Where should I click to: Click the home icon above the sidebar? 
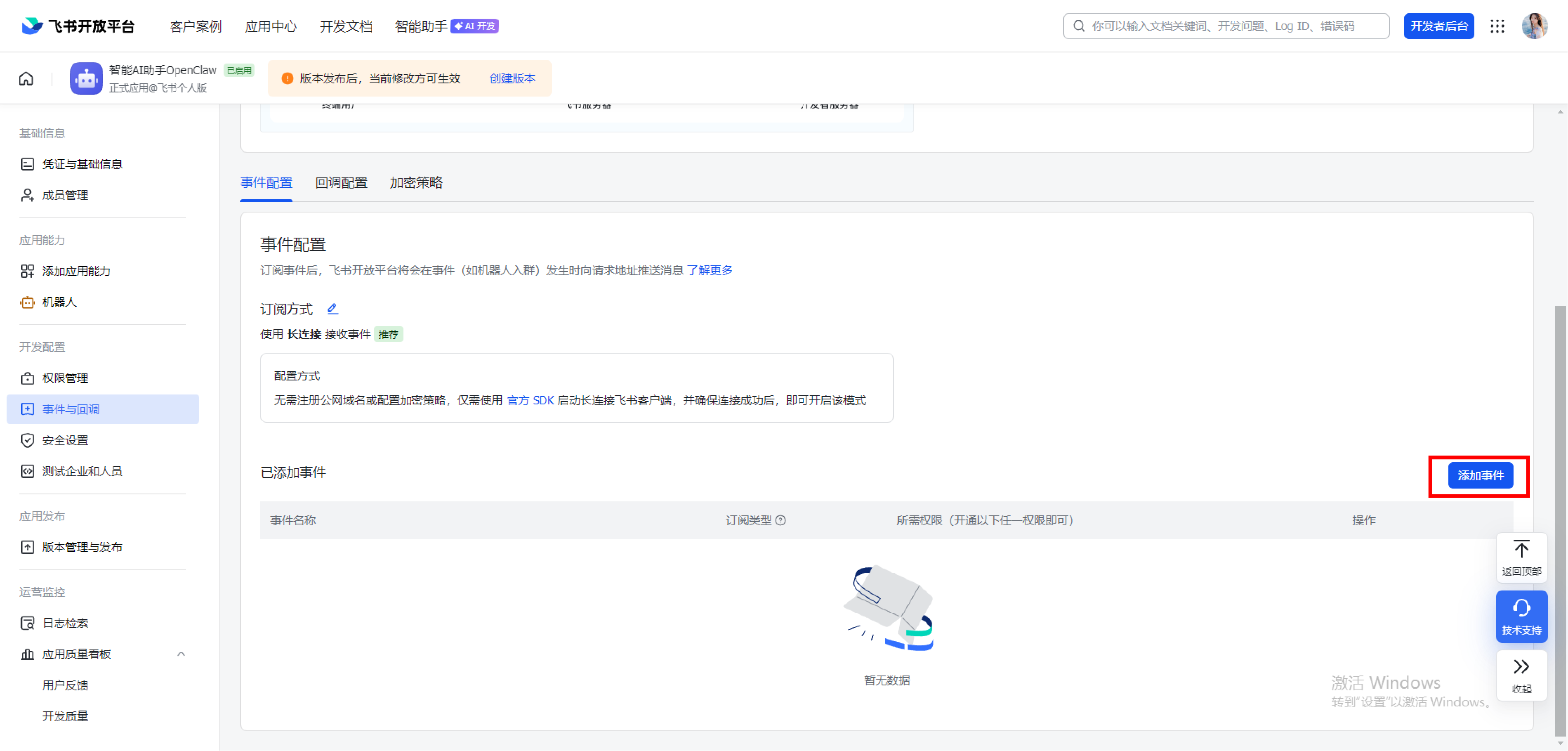click(26, 78)
